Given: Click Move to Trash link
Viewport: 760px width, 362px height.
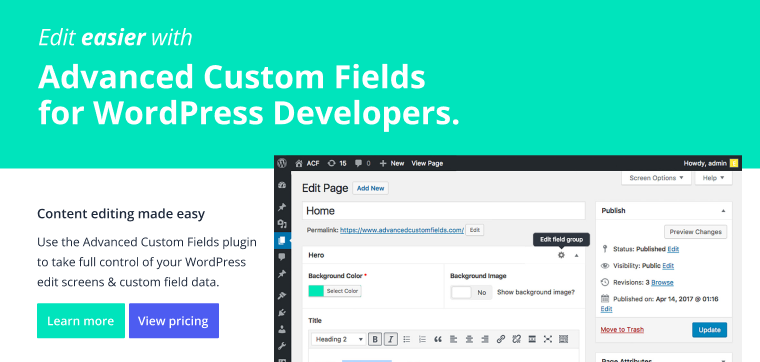Looking at the screenshot, I should (x=622, y=330).
